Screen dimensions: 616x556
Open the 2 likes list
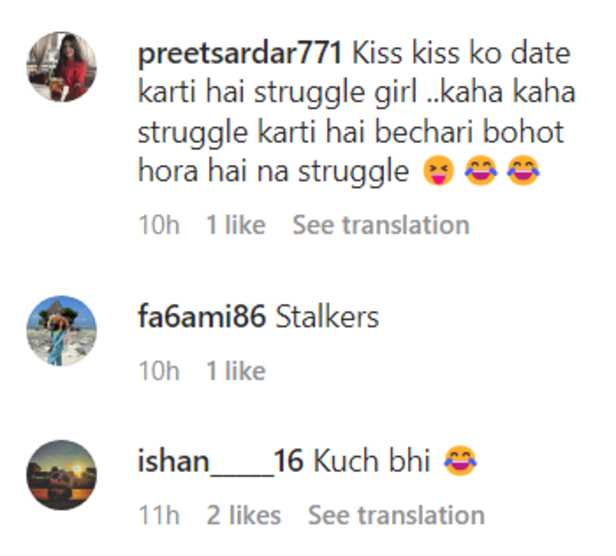coord(243,516)
